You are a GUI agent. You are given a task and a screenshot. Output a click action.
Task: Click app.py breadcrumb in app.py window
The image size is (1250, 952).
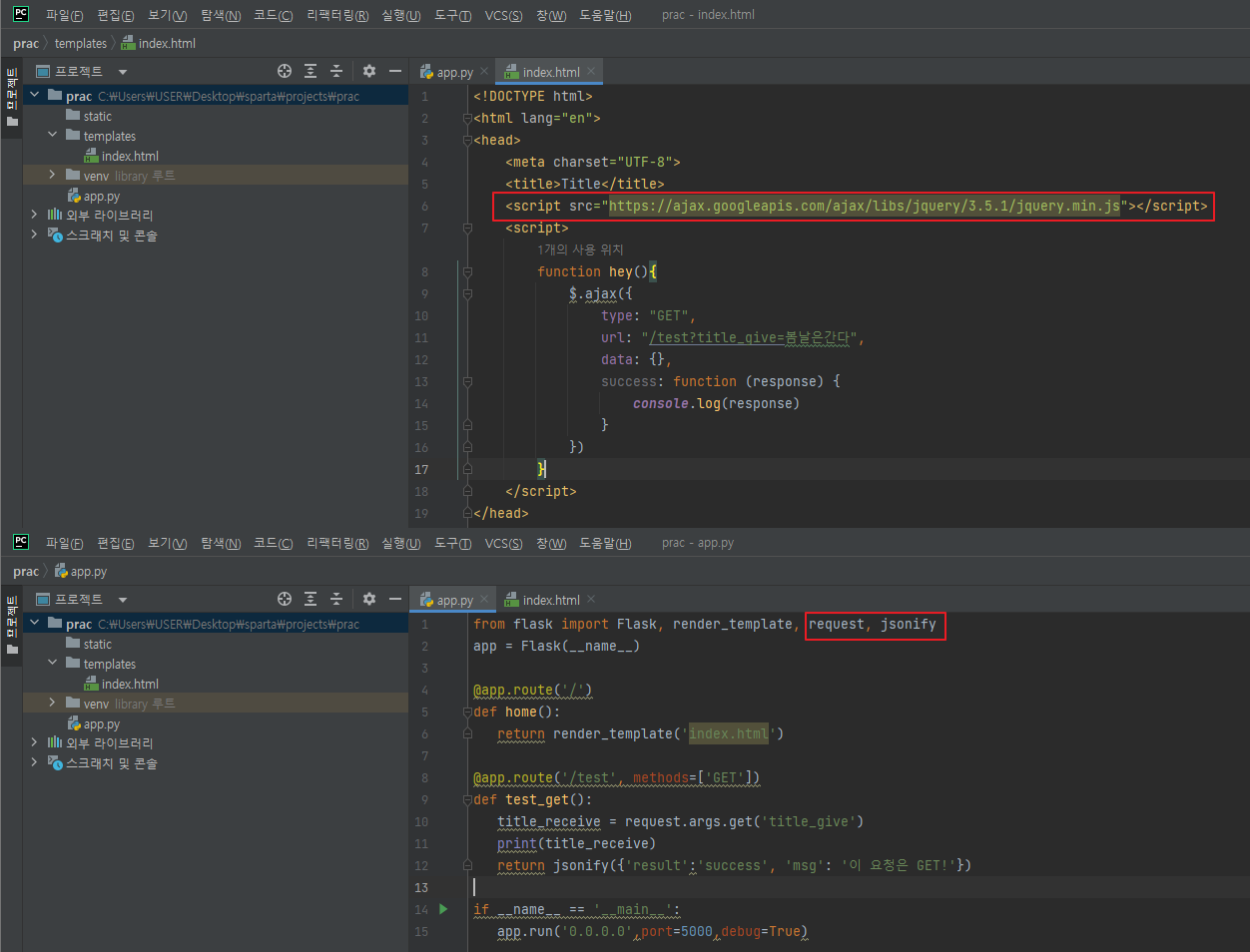point(81,571)
